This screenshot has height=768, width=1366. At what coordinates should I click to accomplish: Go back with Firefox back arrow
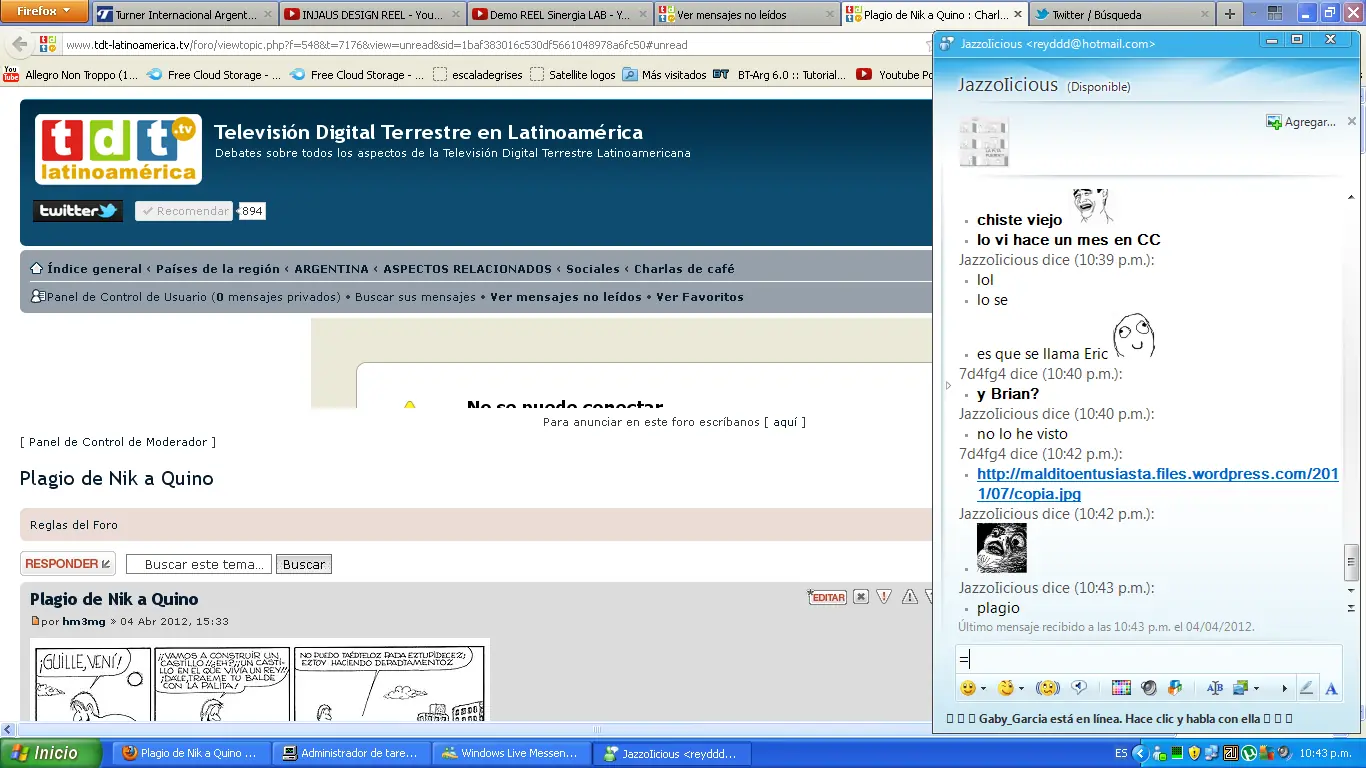tap(19, 45)
